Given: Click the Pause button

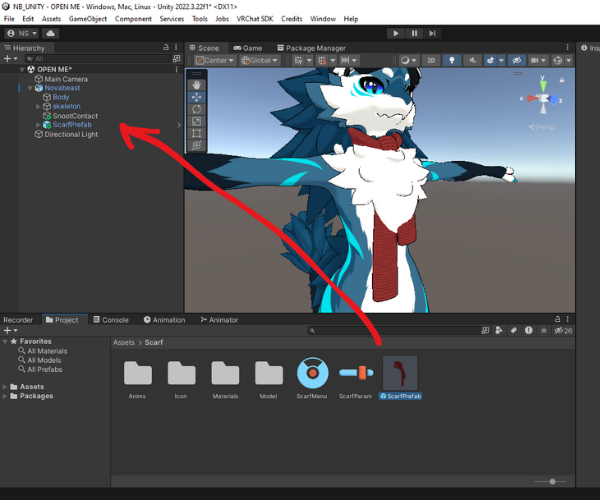Looking at the screenshot, I should click(x=414, y=33).
